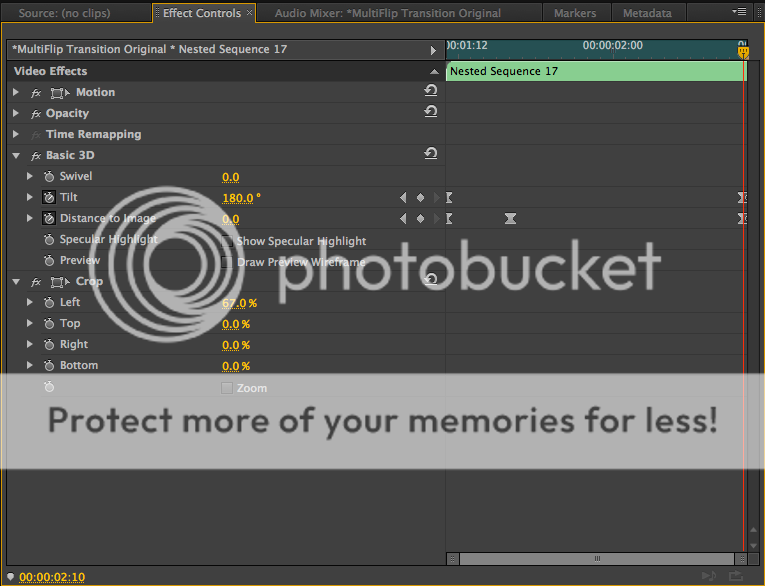
Task: Toggle Swivel animation stopwatch
Action: 49,176
